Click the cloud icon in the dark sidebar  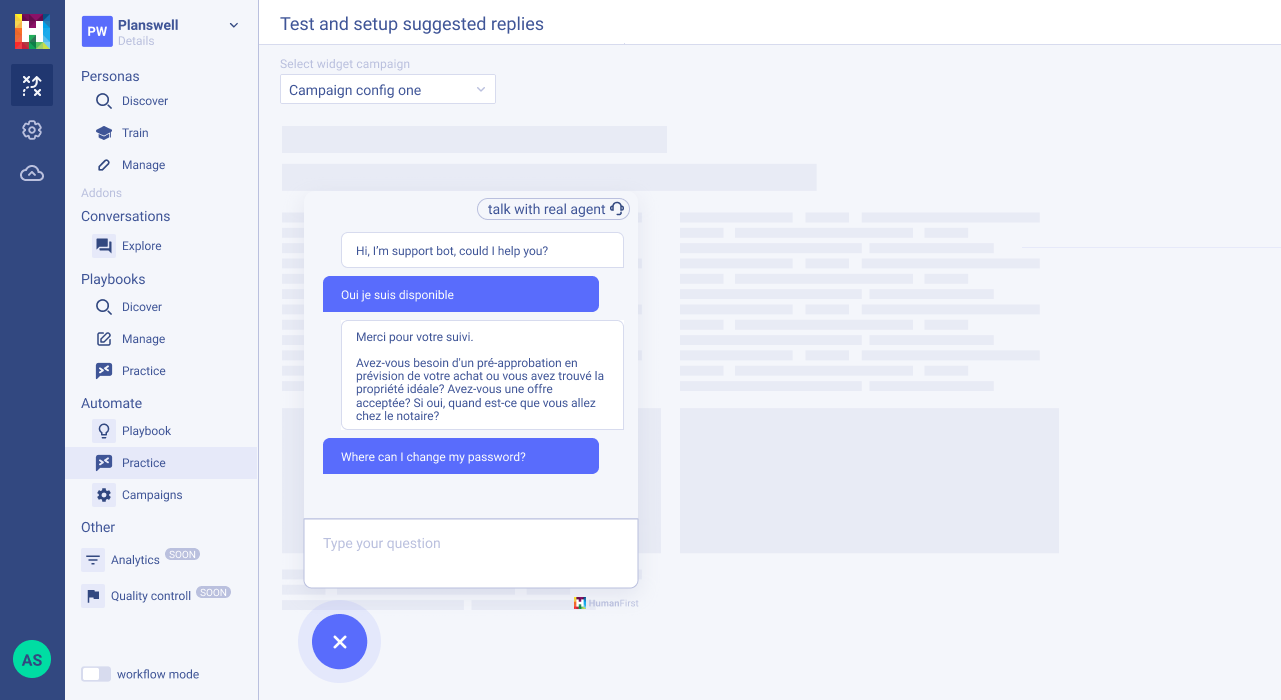[31, 172]
